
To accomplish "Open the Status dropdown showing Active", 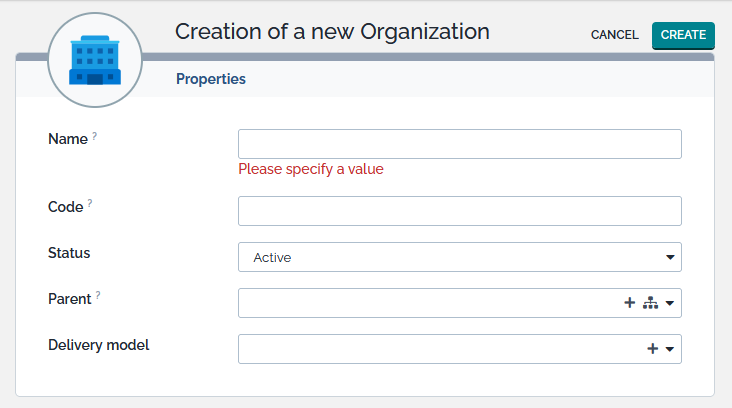I will pos(459,257).
